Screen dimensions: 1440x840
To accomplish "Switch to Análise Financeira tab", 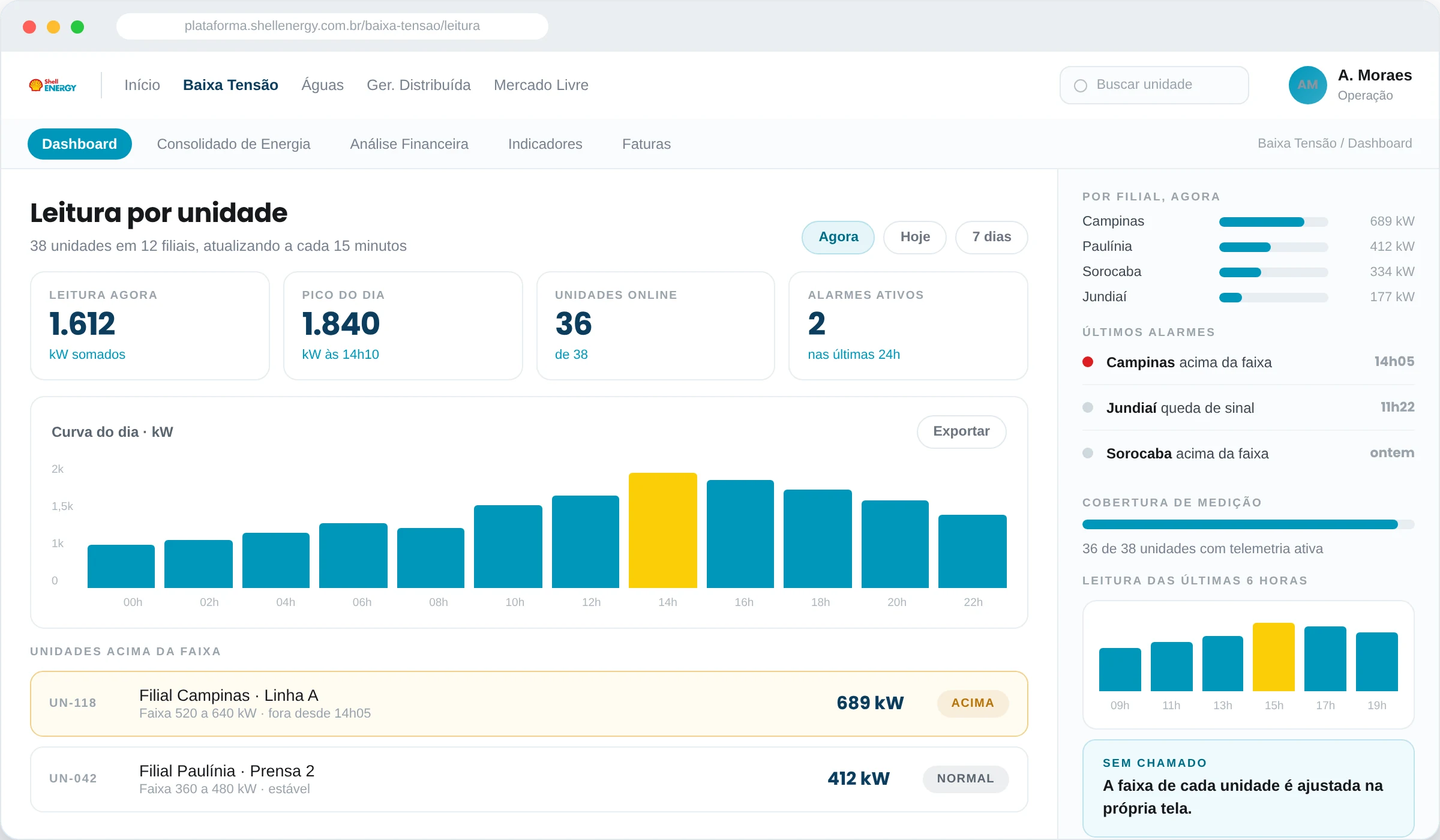I will click(x=409, y=144).
